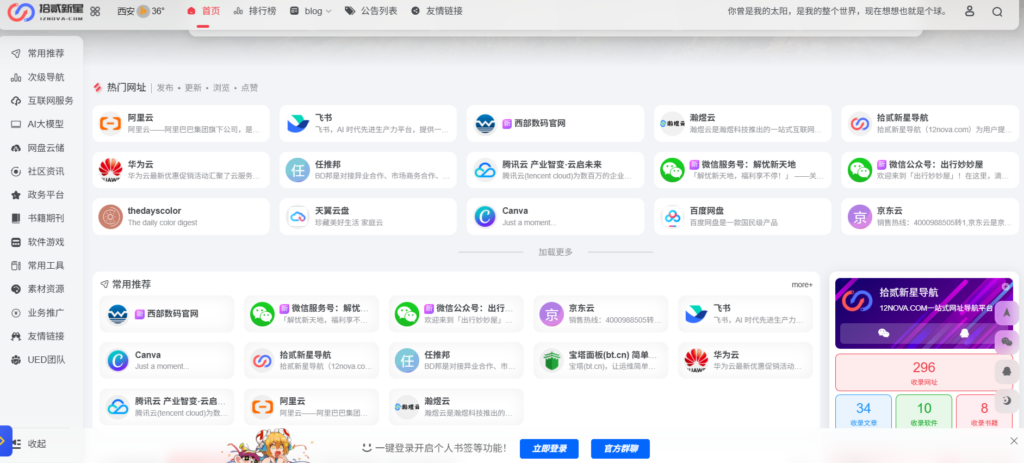The image size is (1024, 463).
Task: Click the floating WeChat icon on right edge
Action: (1006, 342)
